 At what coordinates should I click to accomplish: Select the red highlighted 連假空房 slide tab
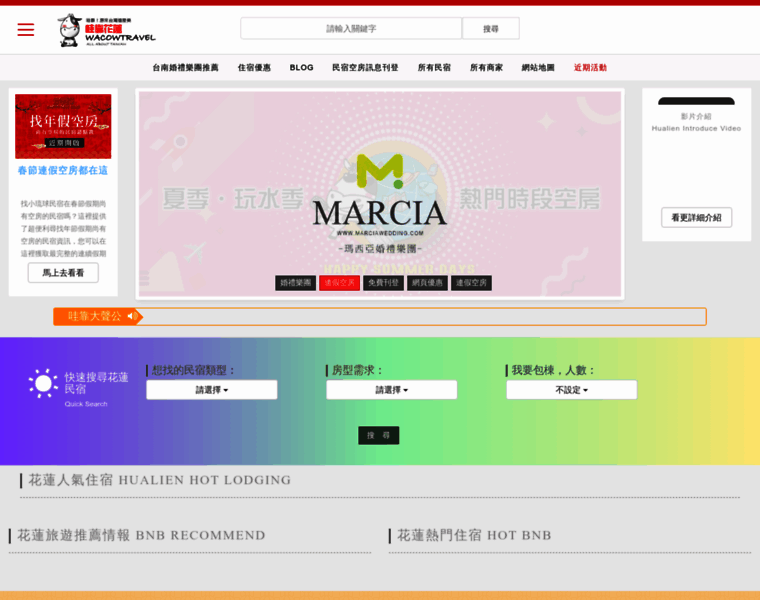pyautogui.click(x=339, y=283)
